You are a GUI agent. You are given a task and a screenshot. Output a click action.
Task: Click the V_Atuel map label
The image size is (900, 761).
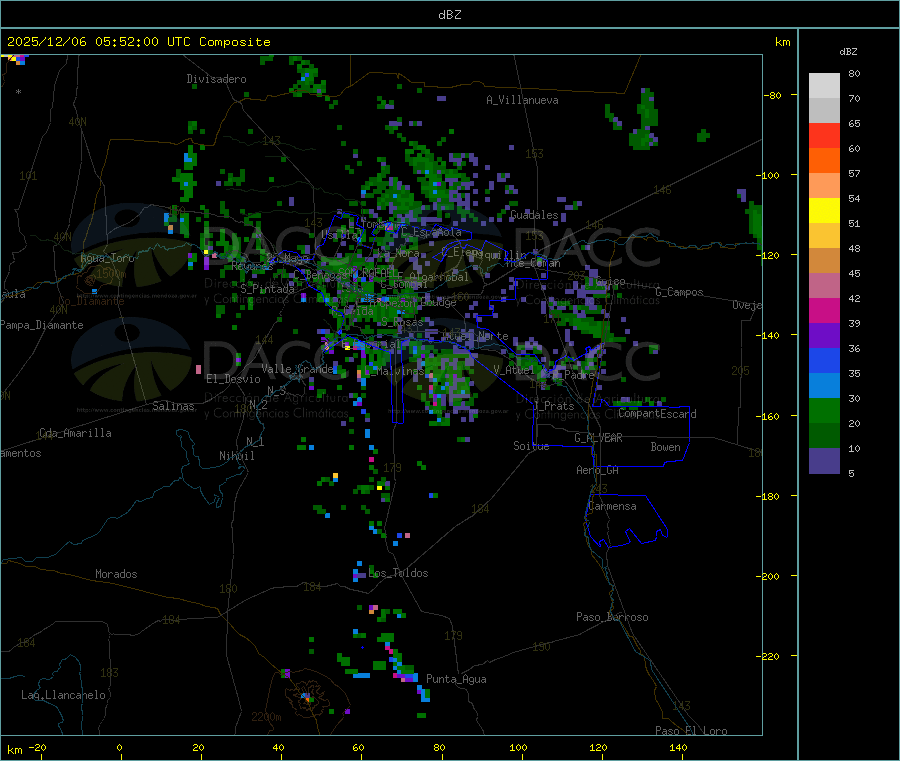514,370
